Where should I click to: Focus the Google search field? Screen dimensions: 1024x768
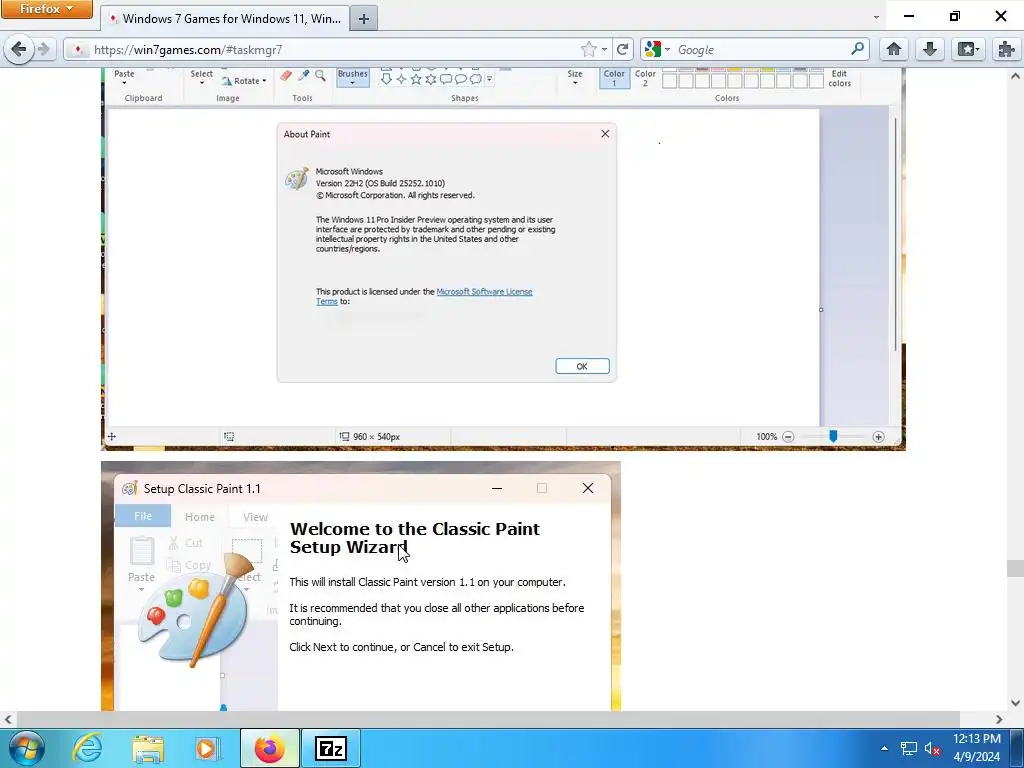pyautogui.click(x=762, y=50)
